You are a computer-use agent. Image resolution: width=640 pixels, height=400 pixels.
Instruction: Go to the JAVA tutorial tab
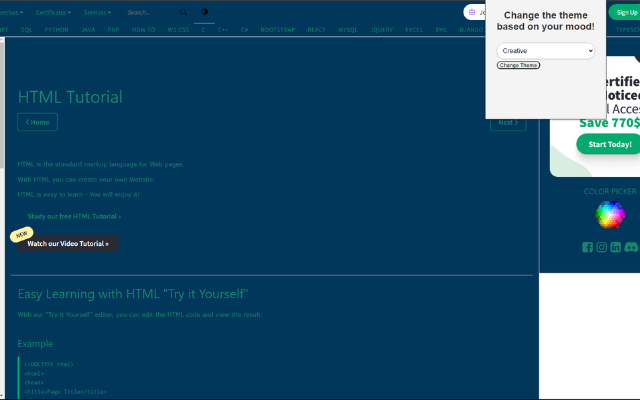click(x=88, y=30)
